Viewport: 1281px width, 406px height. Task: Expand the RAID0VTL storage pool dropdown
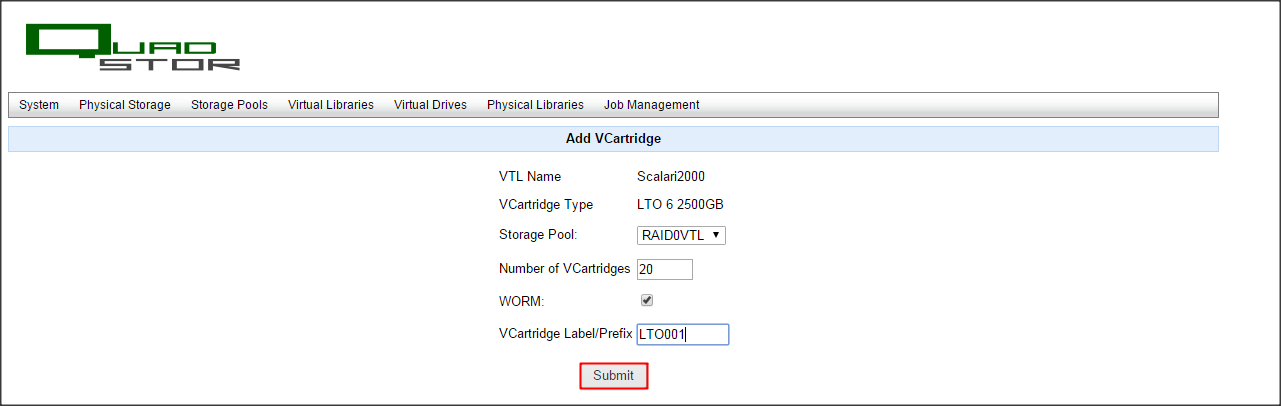point(681,236)
